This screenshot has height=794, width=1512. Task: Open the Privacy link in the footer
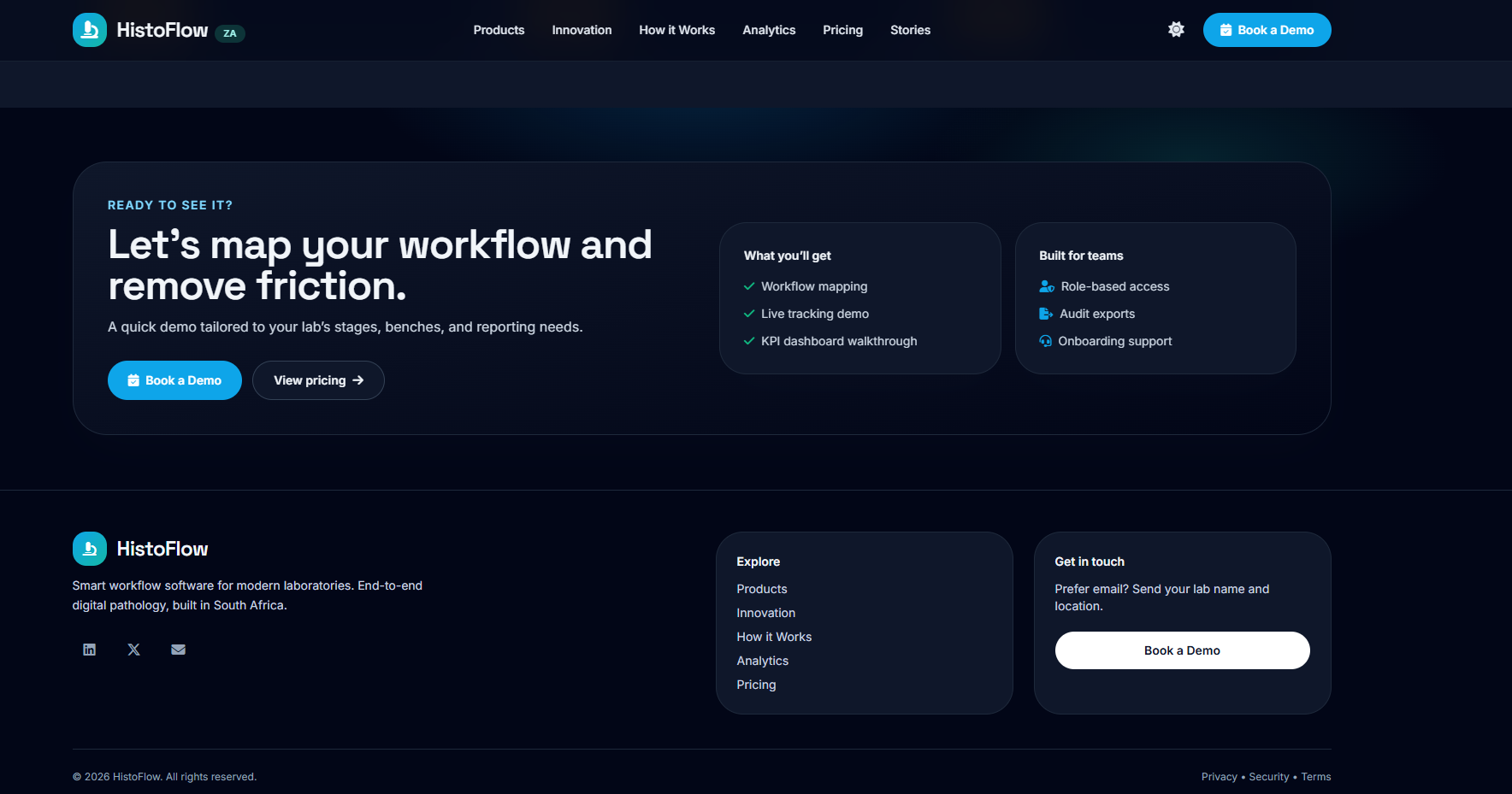(x=1219, y=776)
